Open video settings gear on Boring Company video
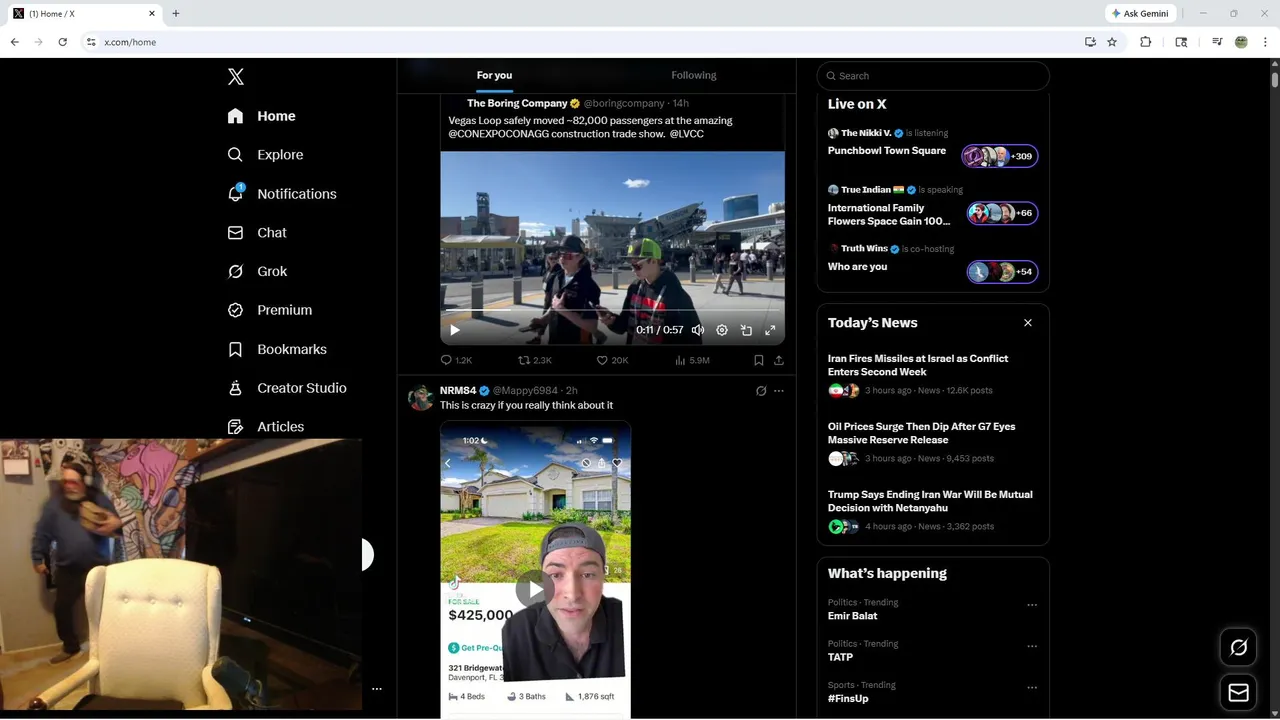 [x=722, y=330]
